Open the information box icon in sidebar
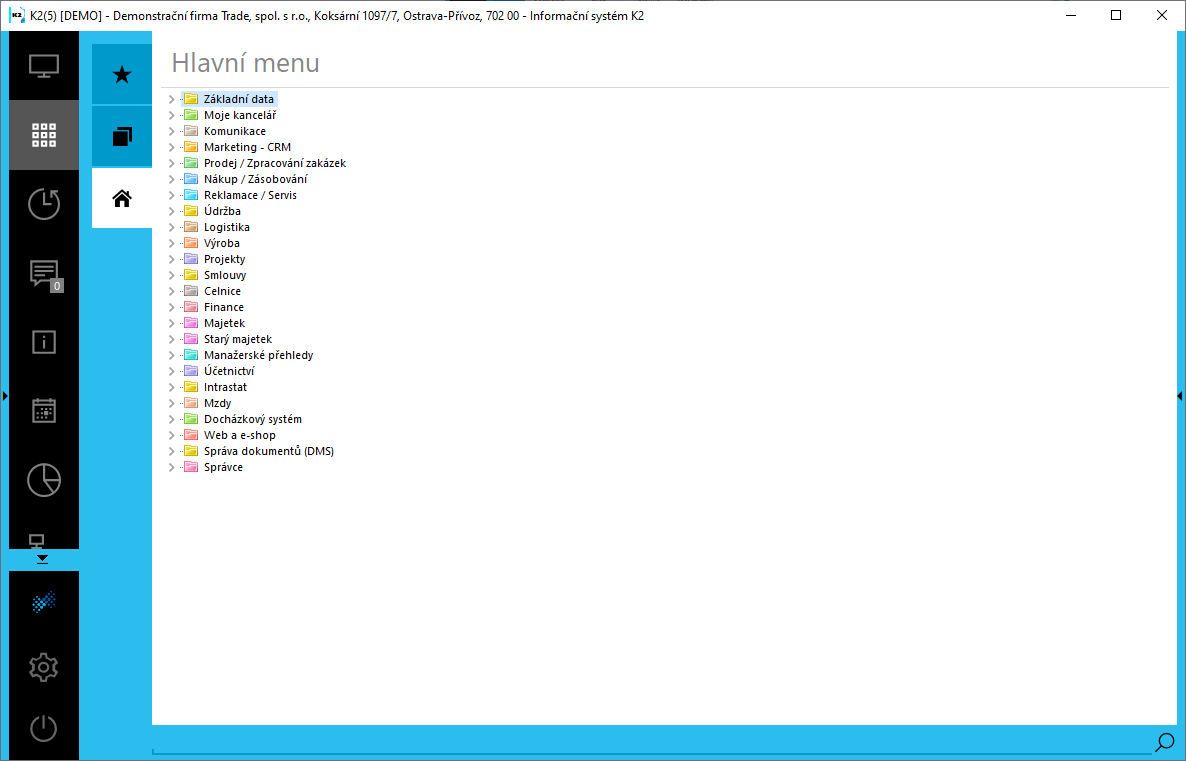Viewport: 1186px width, 761px height. click(44, 342)
